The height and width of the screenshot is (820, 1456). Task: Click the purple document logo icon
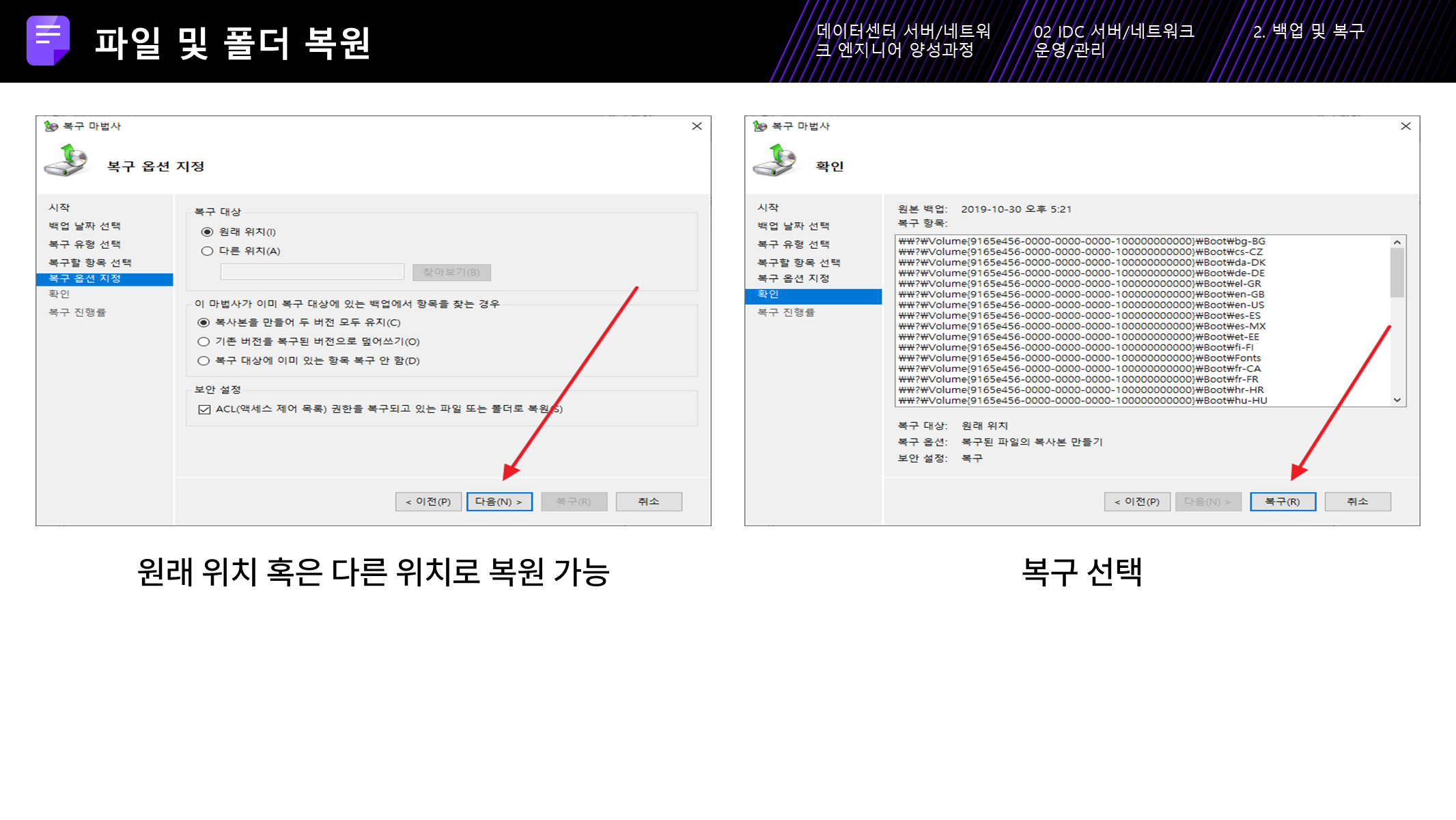pos(48,40)
